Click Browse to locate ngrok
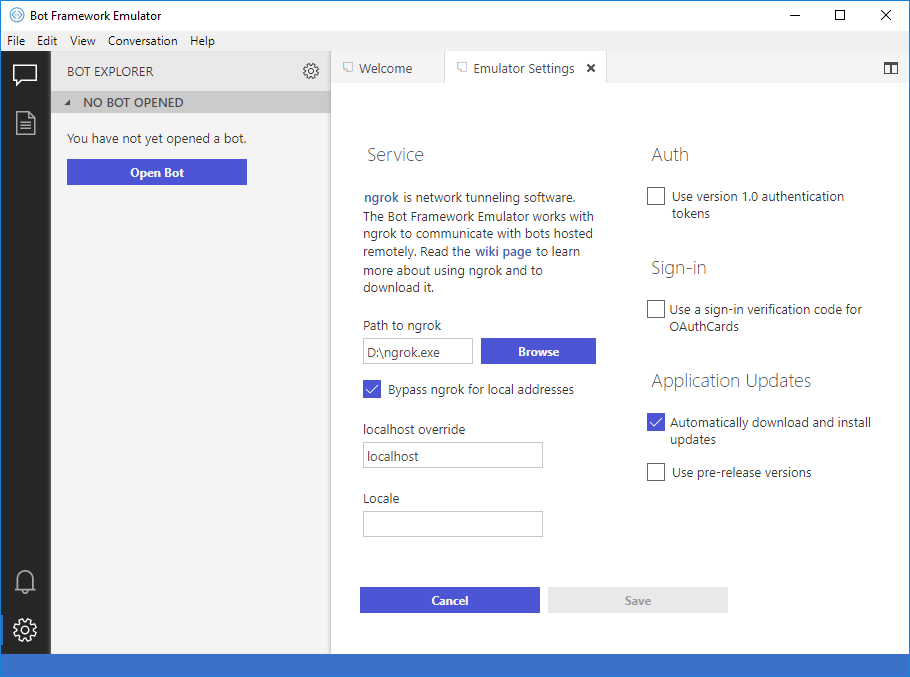Viewport: 910px width, 677px height. (538, 351)
